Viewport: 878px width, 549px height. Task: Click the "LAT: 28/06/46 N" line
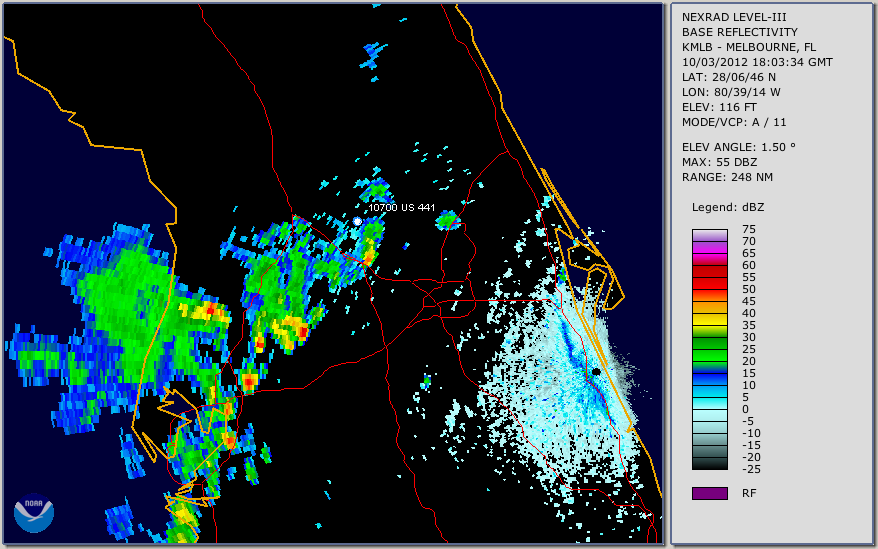(728, 77)
